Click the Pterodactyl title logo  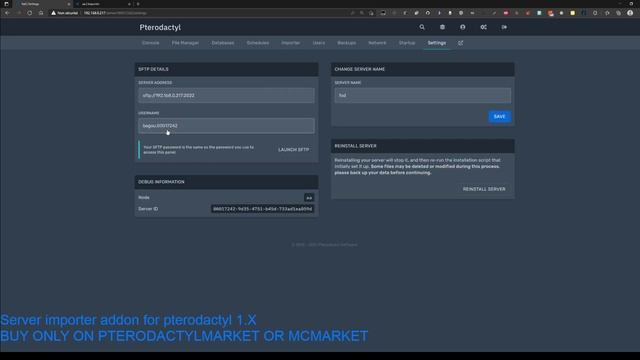click(160, 27)
